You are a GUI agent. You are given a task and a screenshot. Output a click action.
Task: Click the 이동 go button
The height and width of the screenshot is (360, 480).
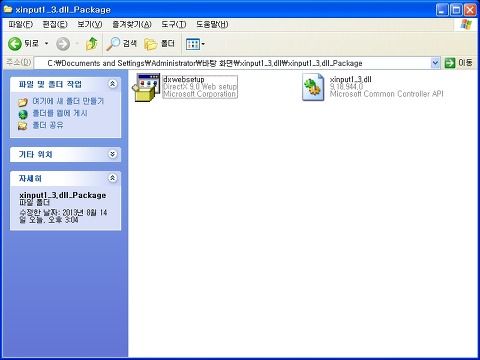click(x=459, y=63)
